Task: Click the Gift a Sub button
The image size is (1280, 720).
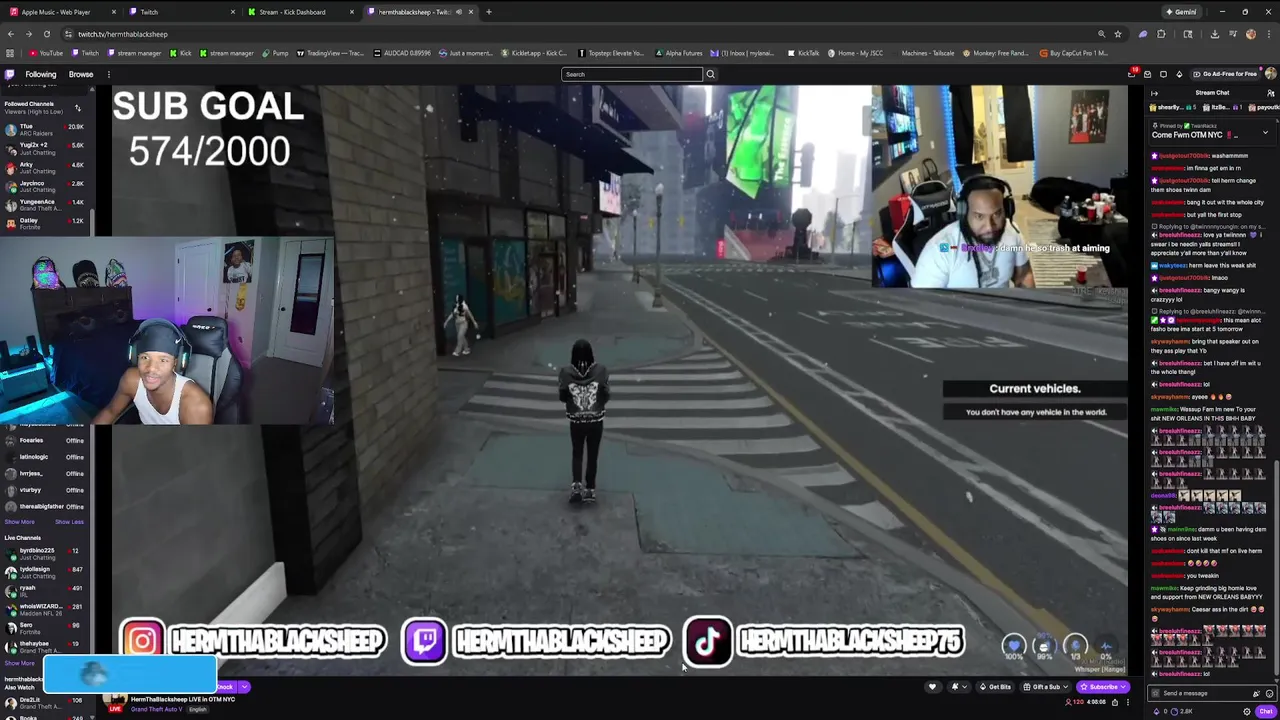Action: [x=1046, y=687]
